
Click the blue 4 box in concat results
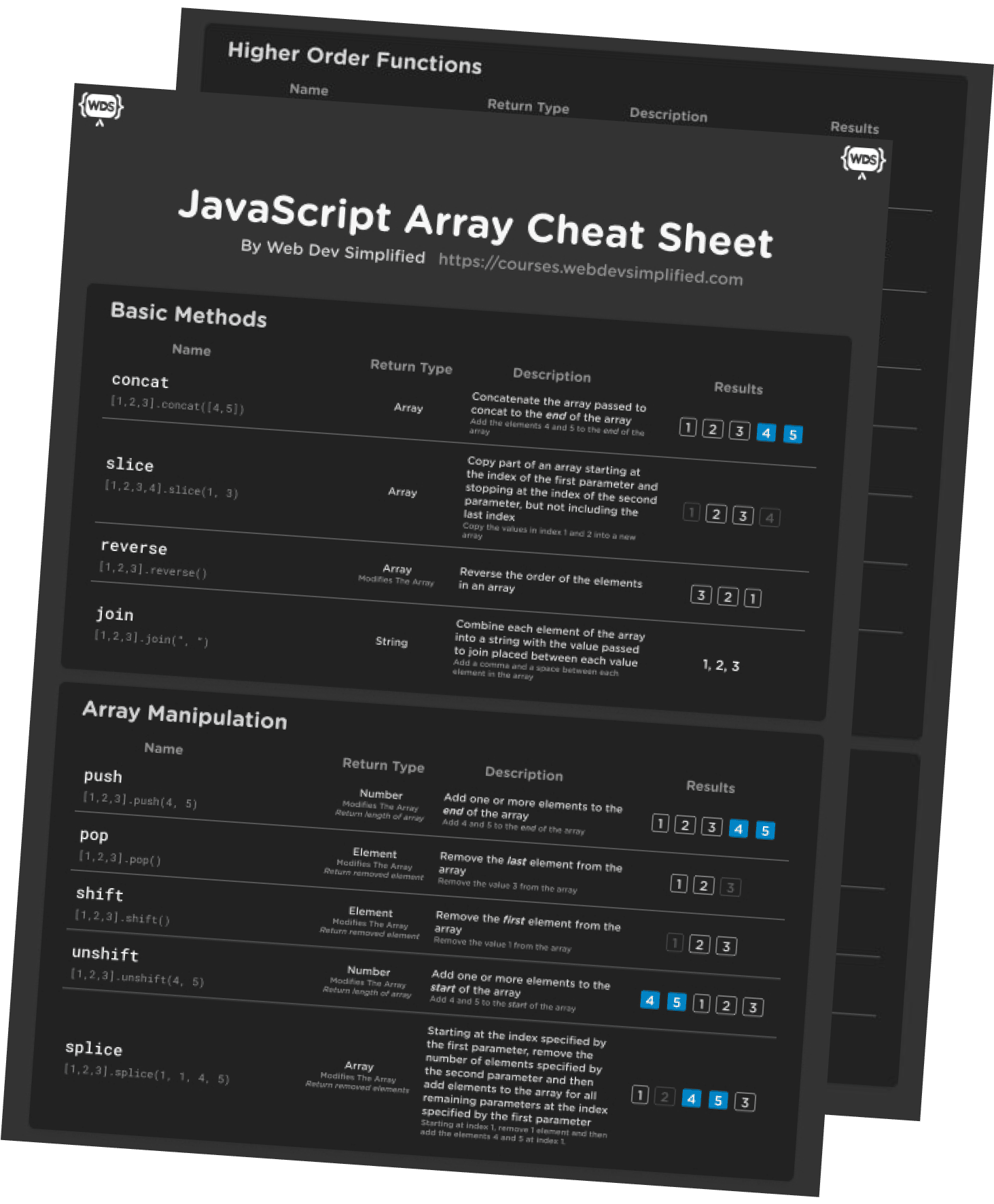(x=766, y=432)
